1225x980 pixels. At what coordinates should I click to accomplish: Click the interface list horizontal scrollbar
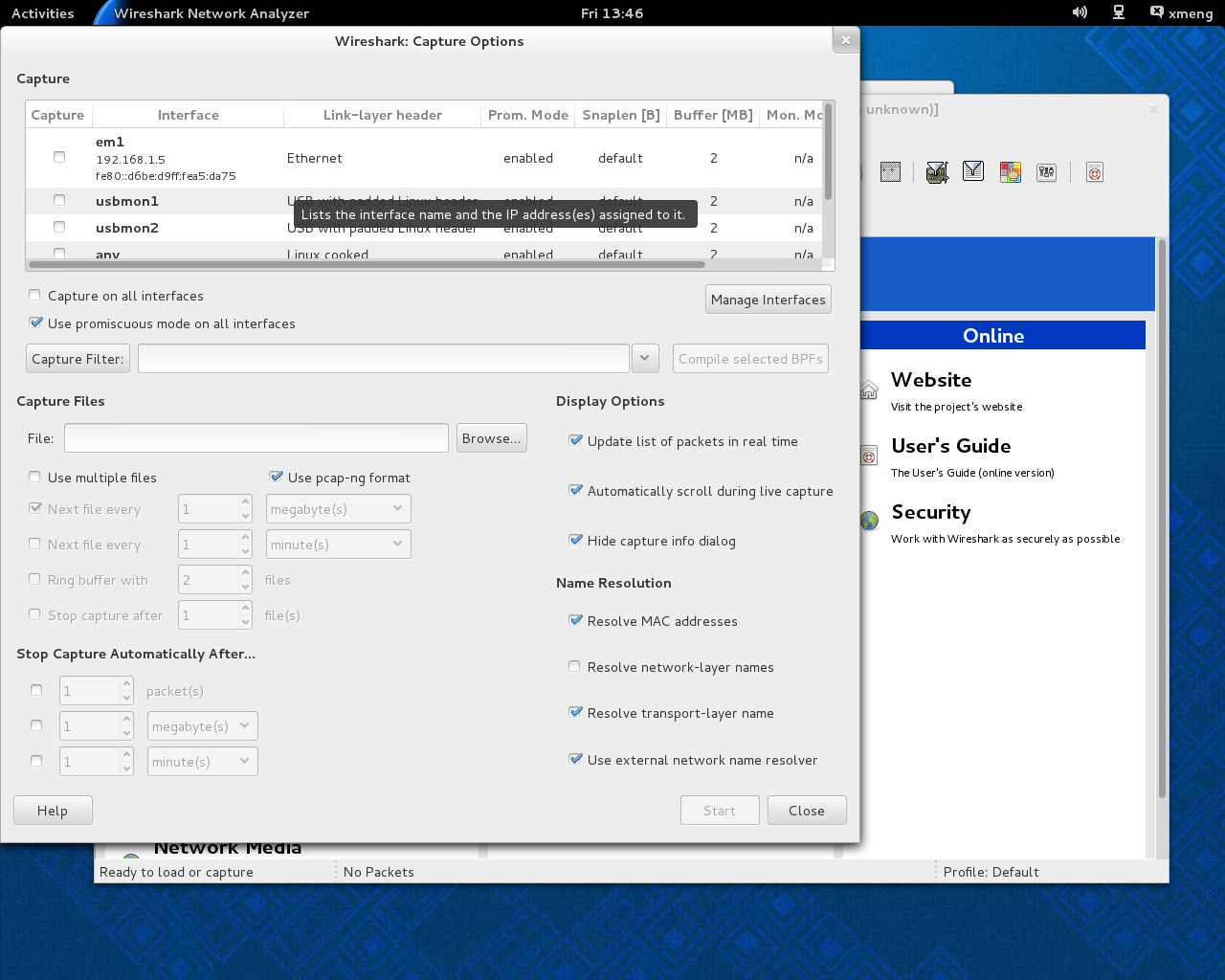[x=367, y=264]
